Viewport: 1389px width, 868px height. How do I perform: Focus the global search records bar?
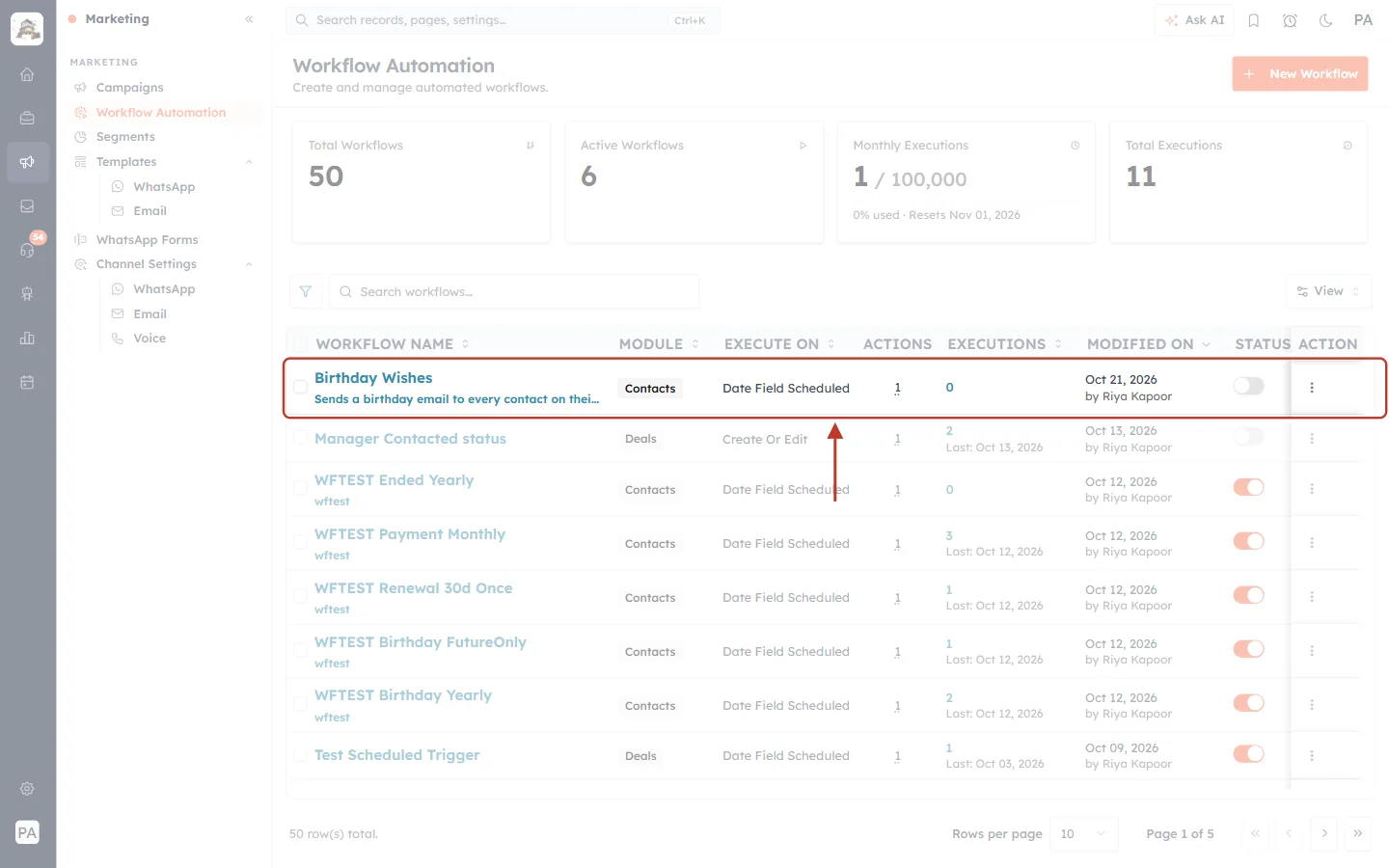[503, 20]
